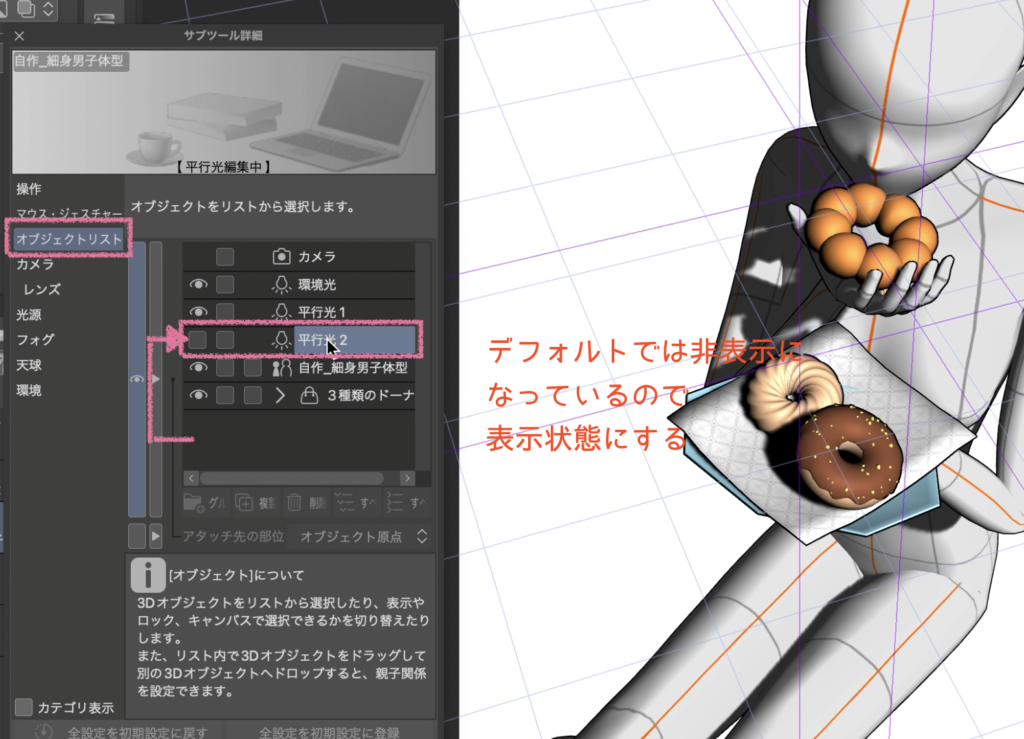The image size is (1024, 739).
Task: Click 全設定を初期設定に戻す button
Action: tap(120, 731)
